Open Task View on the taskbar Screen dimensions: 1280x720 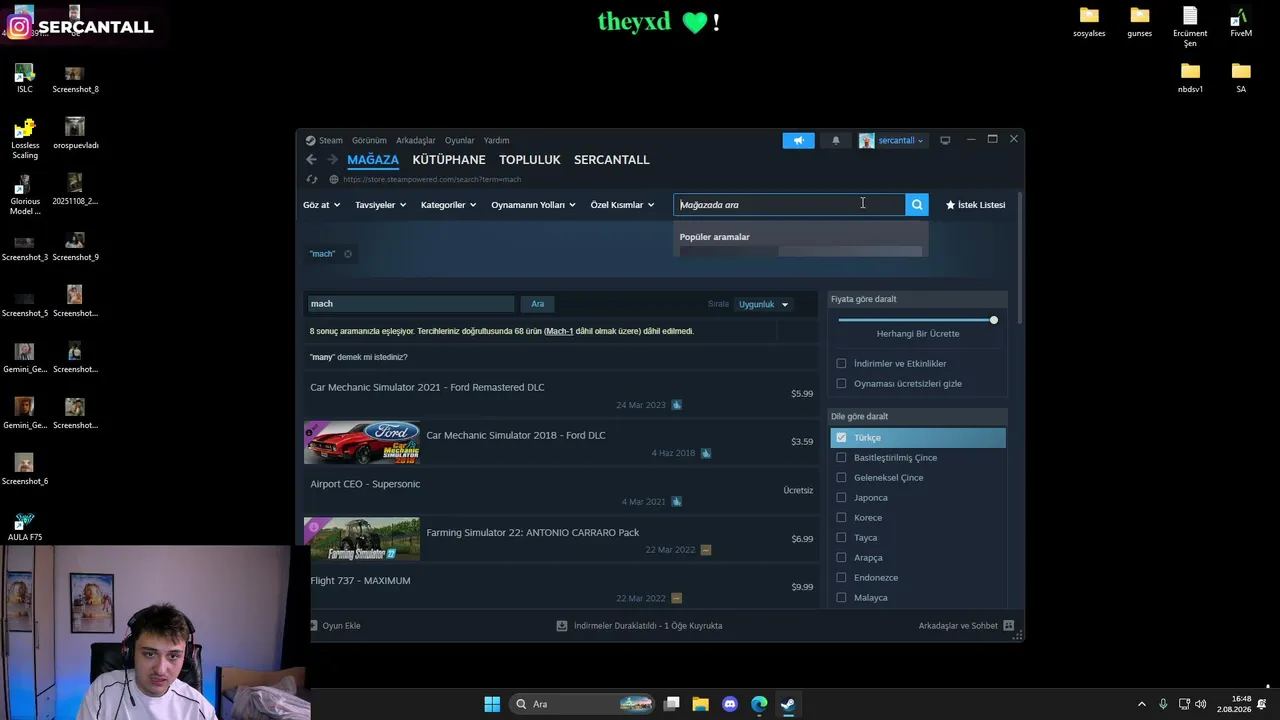(672, 704)
